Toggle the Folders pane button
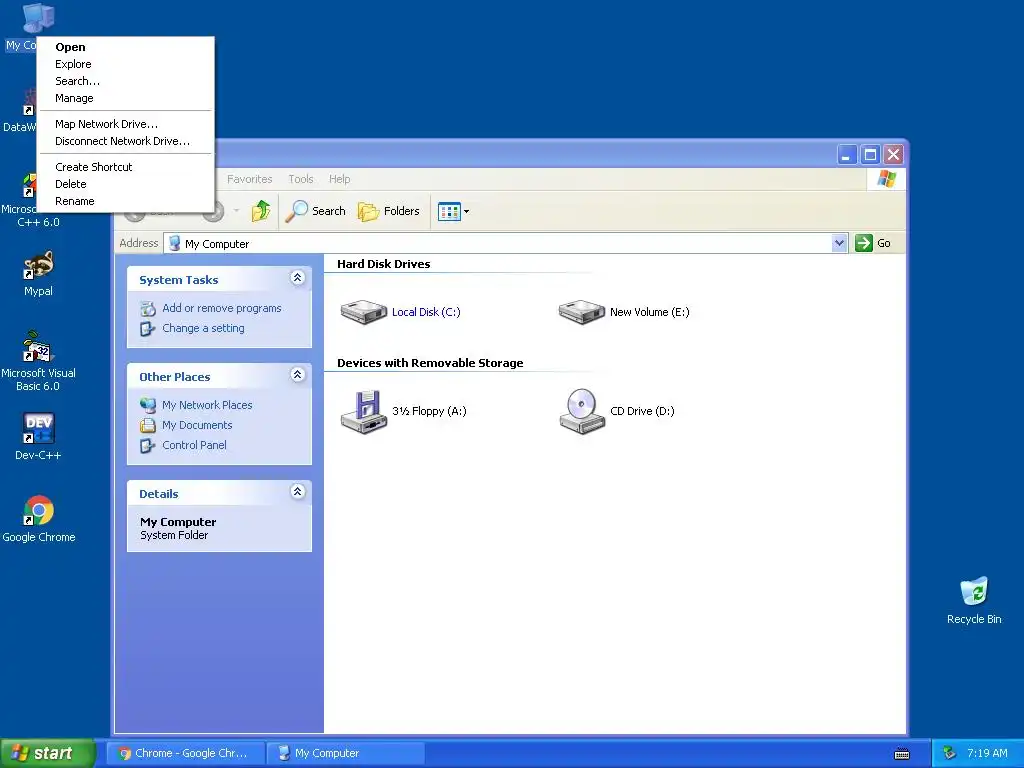Screen dimensions: 1024x768 tap(389, 211)
